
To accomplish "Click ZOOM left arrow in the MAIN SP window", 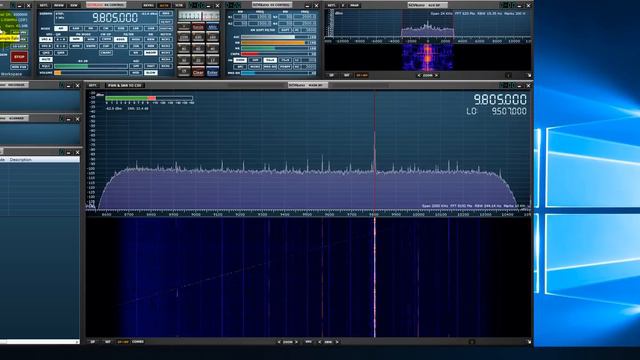I will [279, 342].
